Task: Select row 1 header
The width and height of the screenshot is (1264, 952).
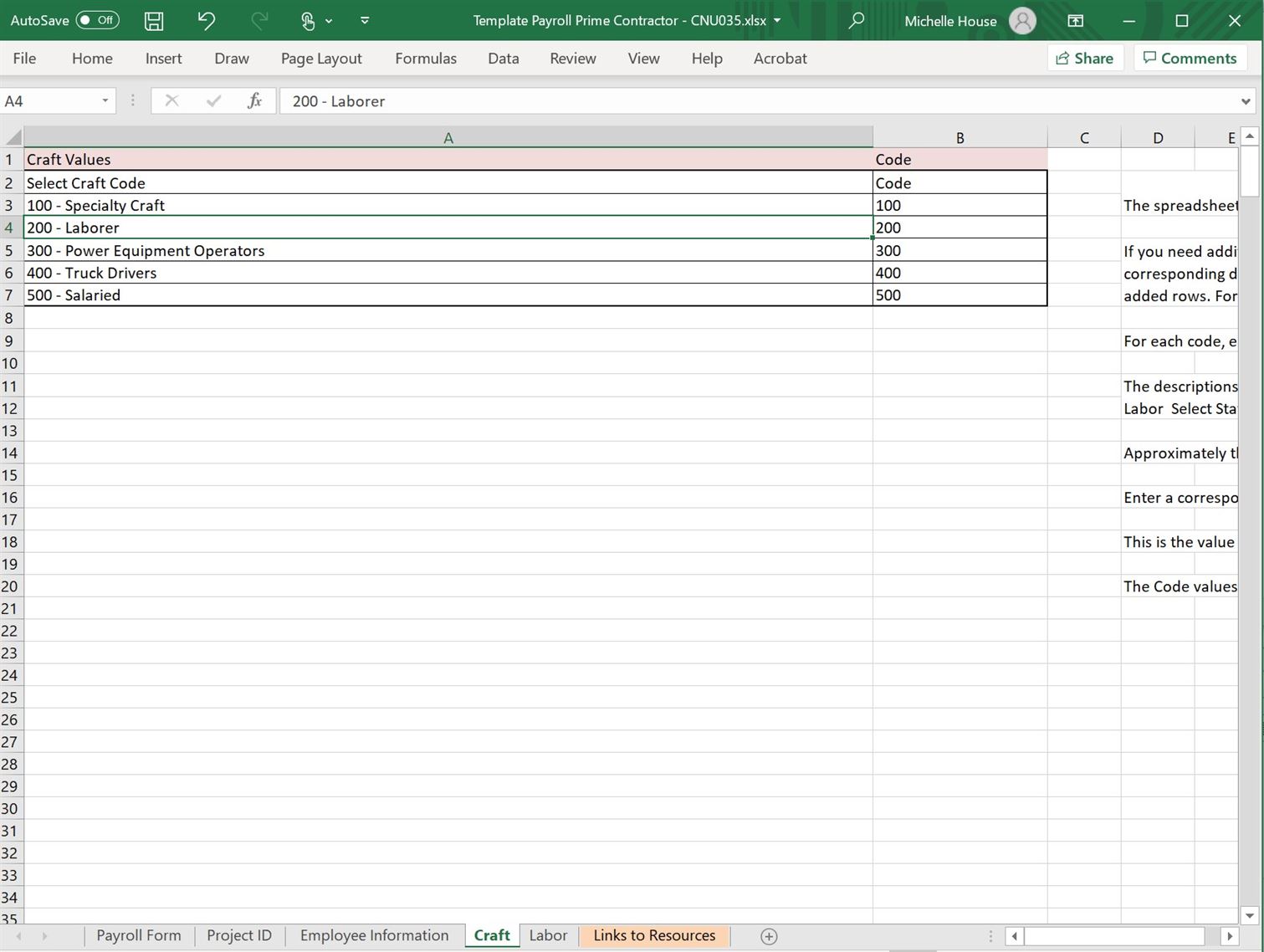Action: (10, 159)
